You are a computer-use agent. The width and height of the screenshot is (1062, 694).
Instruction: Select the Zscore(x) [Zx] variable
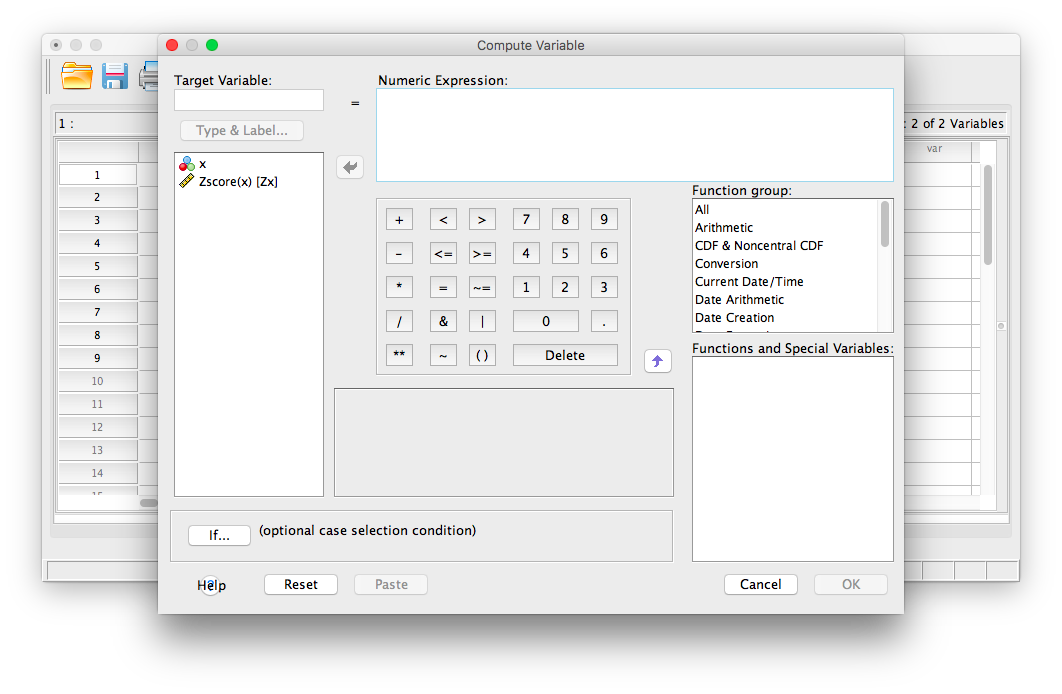(238, 182)
